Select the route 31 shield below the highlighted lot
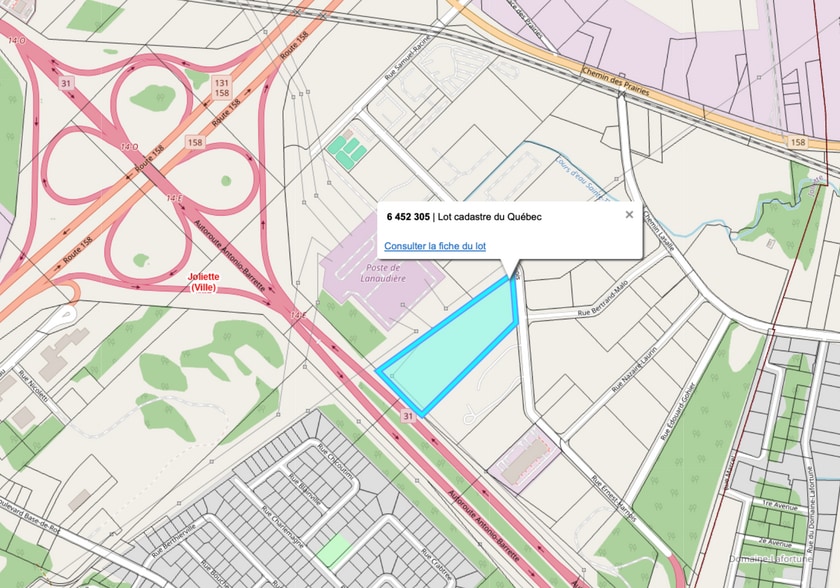This screenshot has width=840, height=588. tap(408, 416)
